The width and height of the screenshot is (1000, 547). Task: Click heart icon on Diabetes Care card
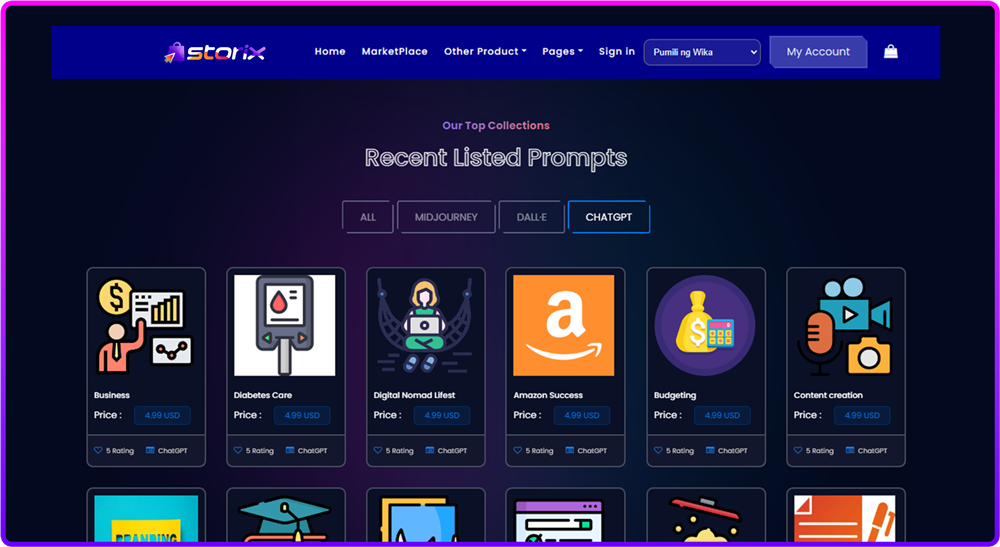[238, 450]
